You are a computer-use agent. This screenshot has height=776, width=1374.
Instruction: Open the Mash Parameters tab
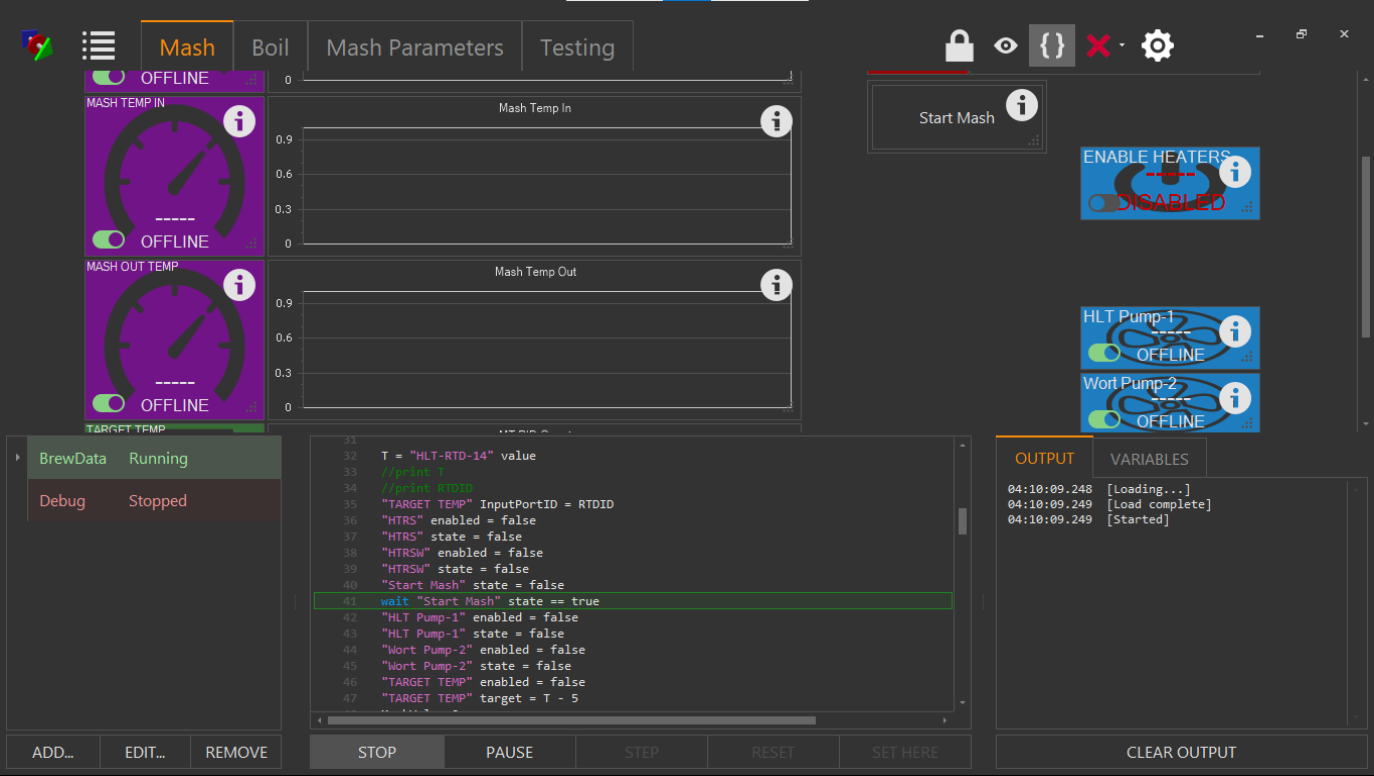[415, 47]
